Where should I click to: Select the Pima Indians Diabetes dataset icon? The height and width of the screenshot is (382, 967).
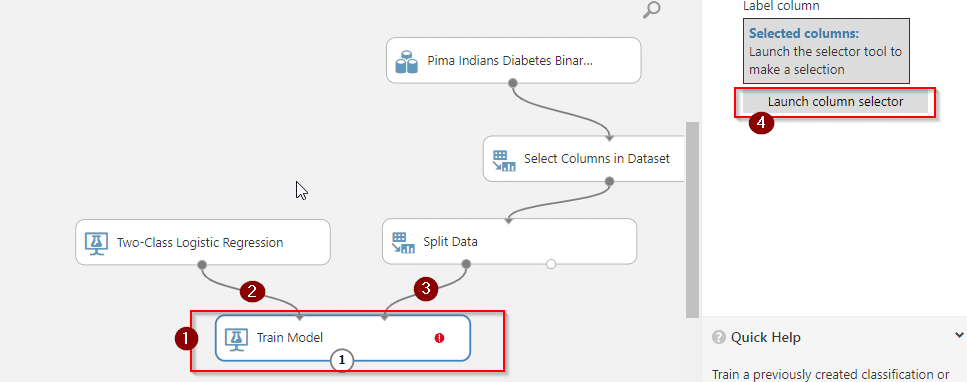click(x=406, y=61)
